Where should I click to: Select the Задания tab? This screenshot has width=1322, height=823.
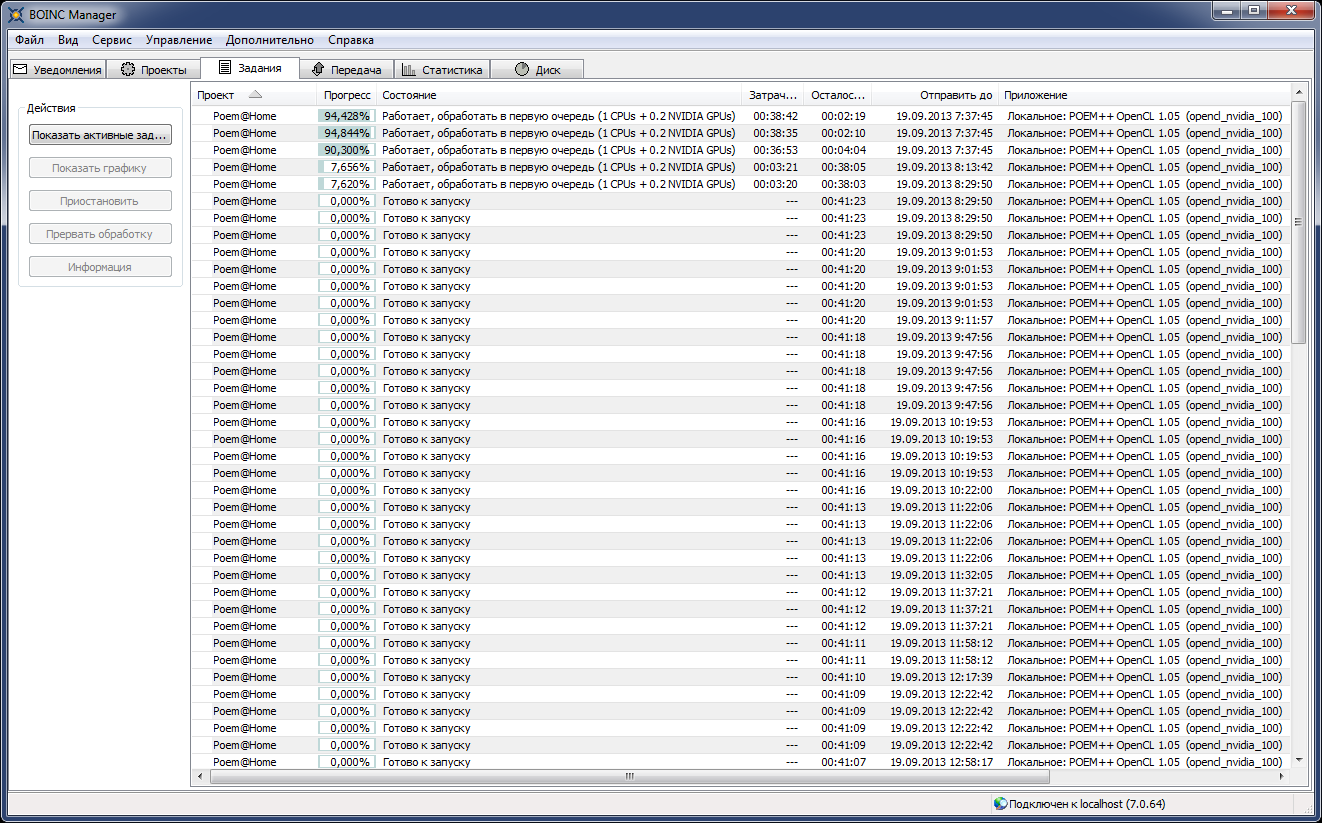250,68
